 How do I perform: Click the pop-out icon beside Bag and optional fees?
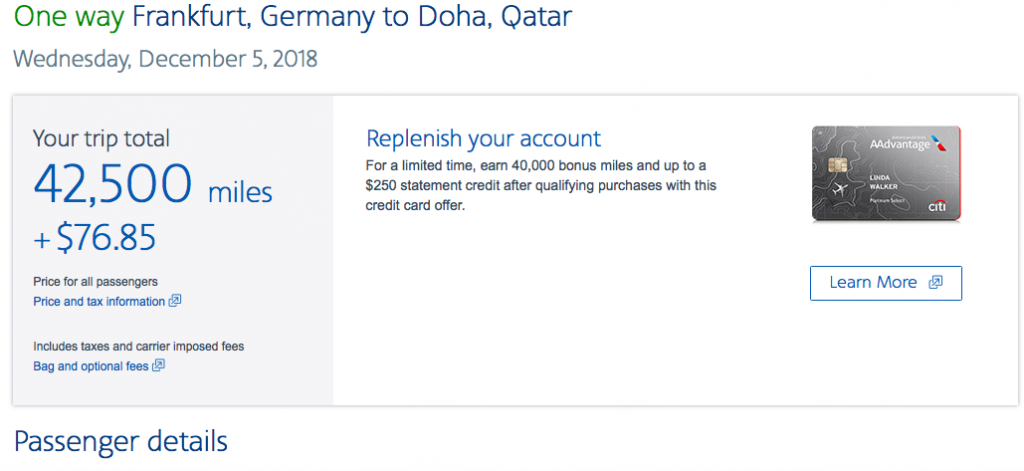[159, 365]
